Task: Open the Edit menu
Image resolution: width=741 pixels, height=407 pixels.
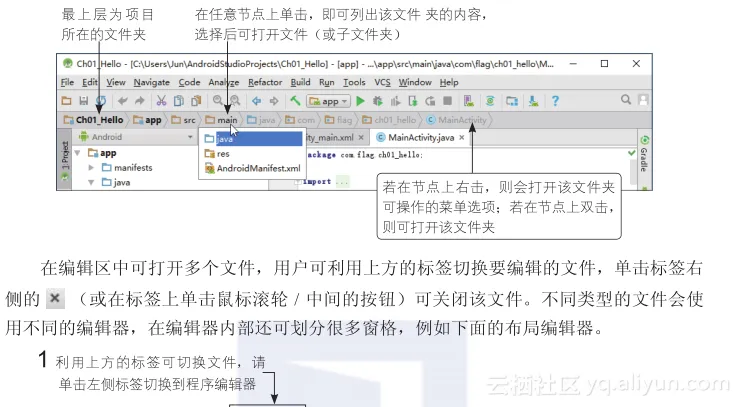Action: point(90,82)
